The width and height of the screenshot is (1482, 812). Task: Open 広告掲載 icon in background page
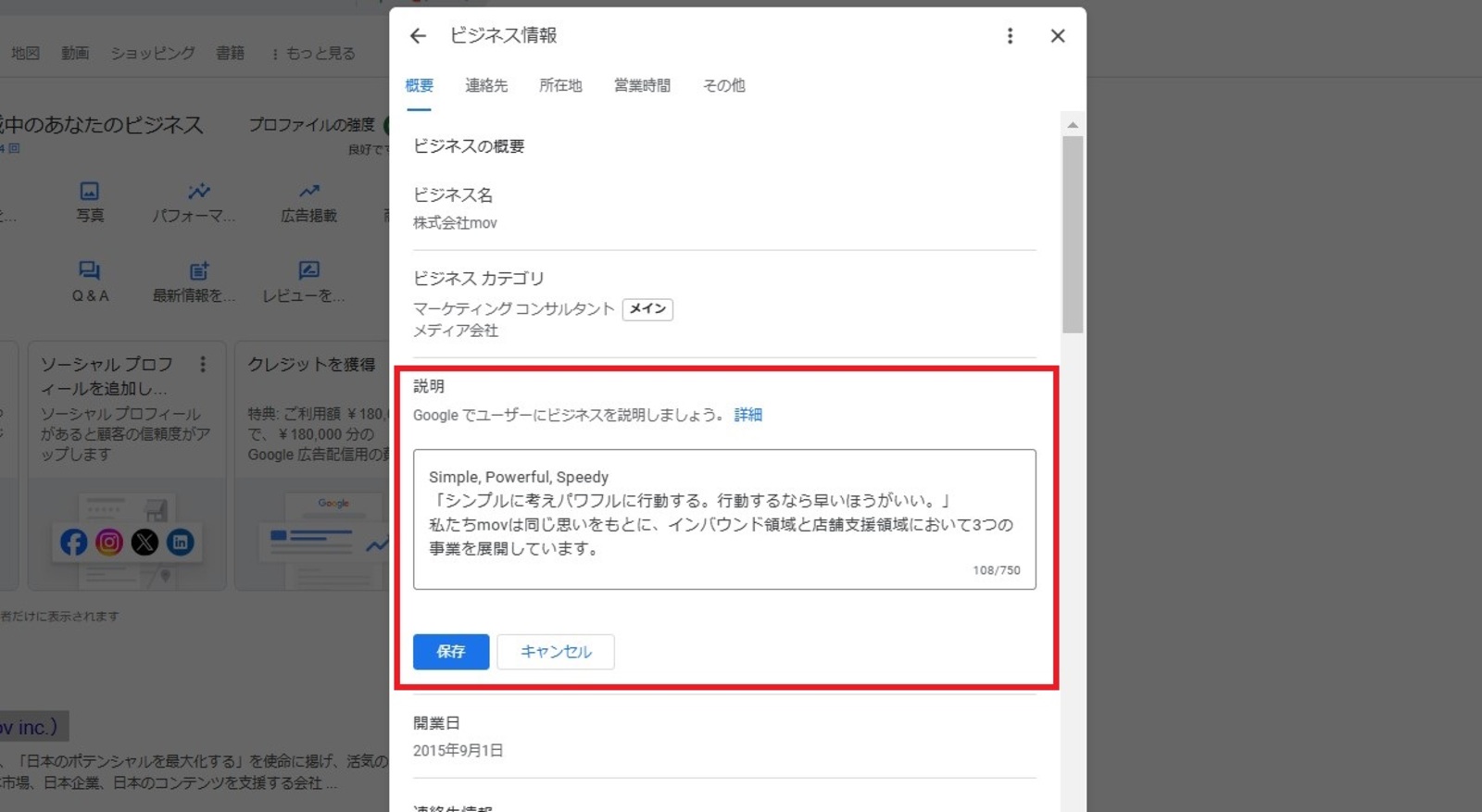point(308,203)
